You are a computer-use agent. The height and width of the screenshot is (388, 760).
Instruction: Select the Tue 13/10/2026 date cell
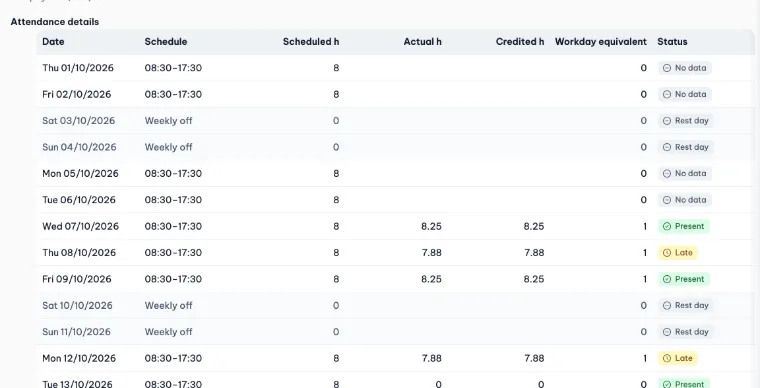click(x=78, y=383)
